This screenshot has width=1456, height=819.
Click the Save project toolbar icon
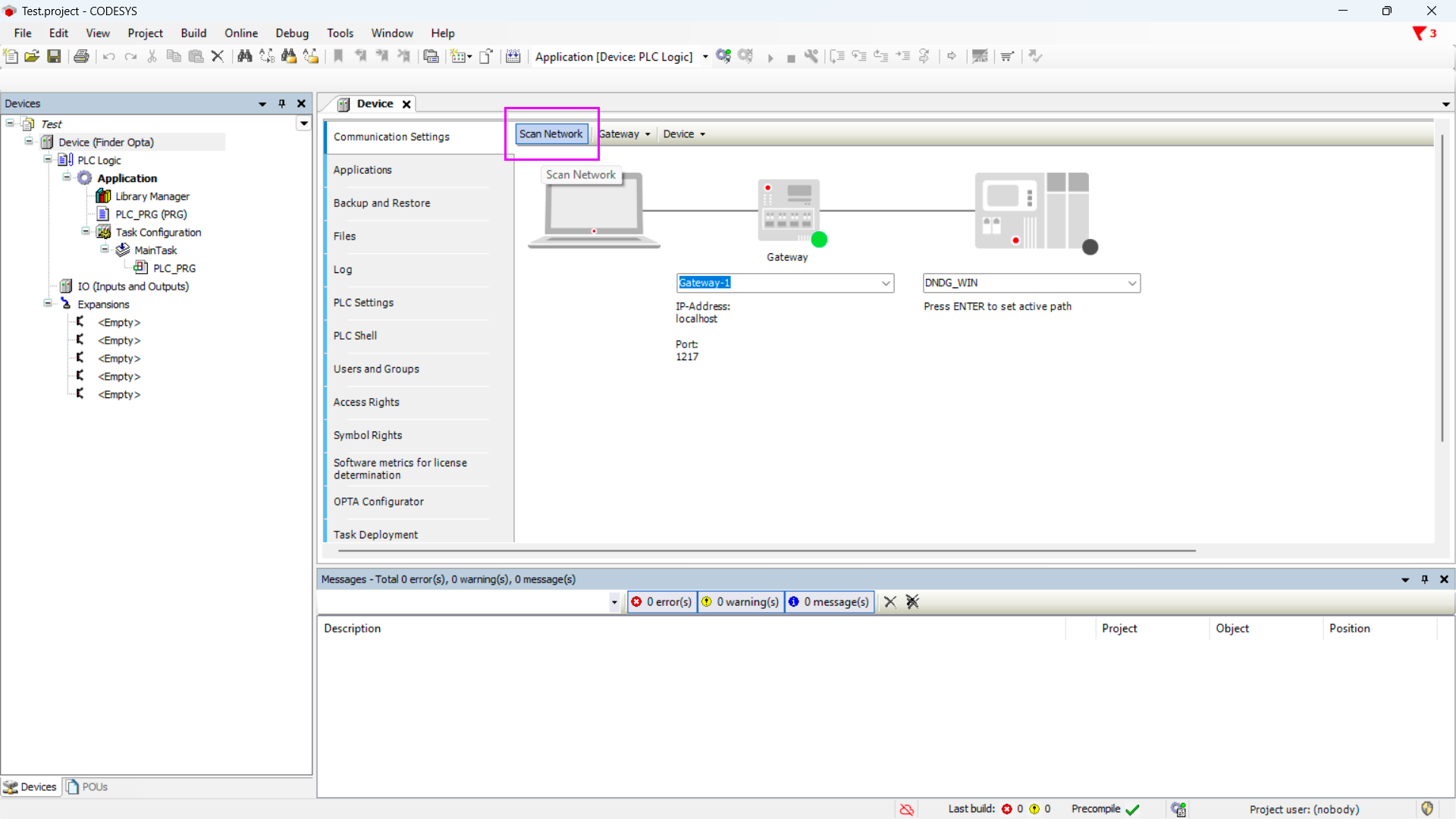point(54,56)
